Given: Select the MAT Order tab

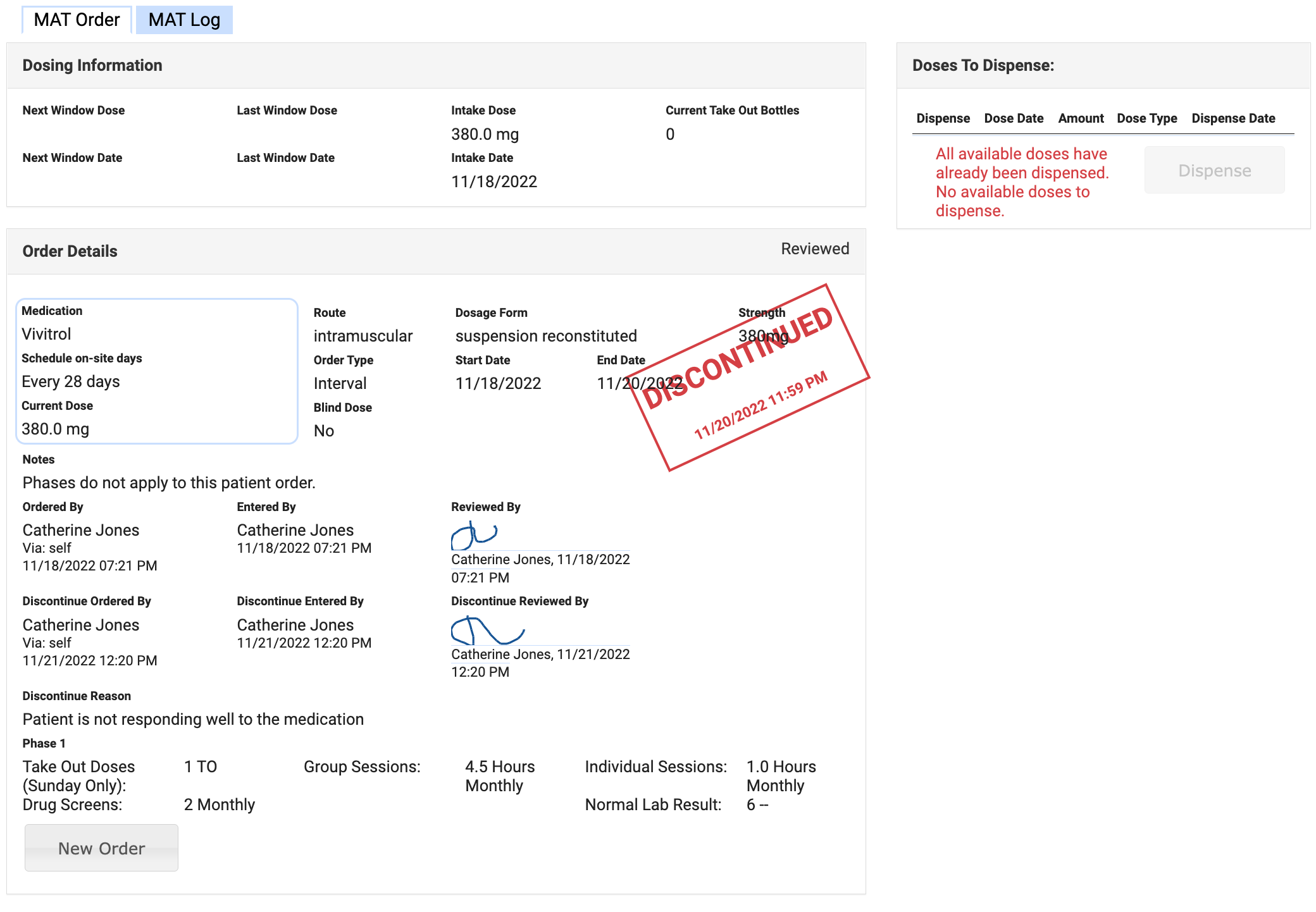Looking at the screenshot, I should 77,20.
